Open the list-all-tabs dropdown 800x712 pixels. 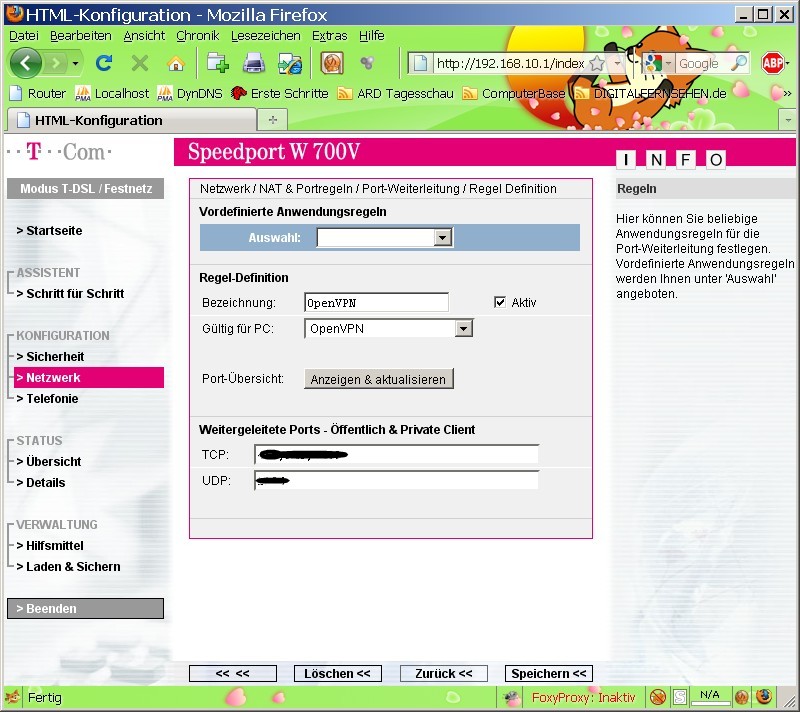click(788, 120)
